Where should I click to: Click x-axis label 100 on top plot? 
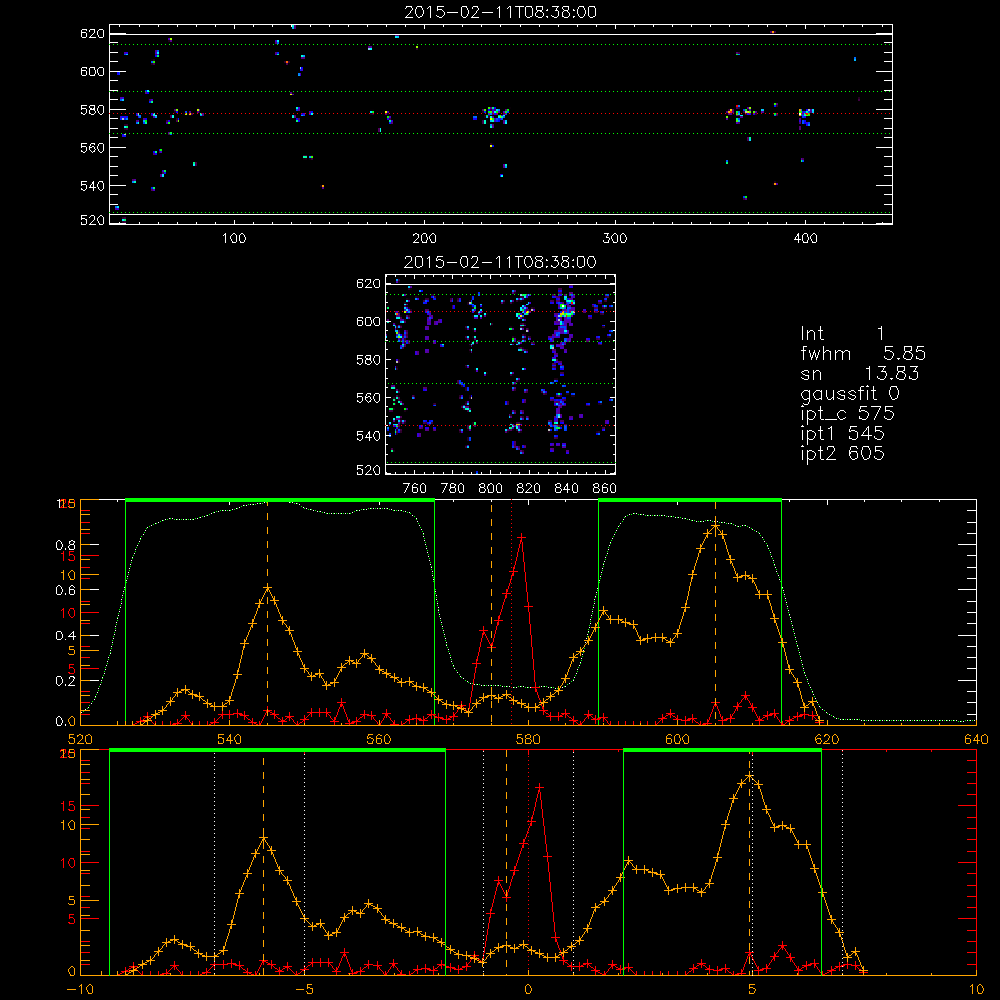click(x=234, y=239)
